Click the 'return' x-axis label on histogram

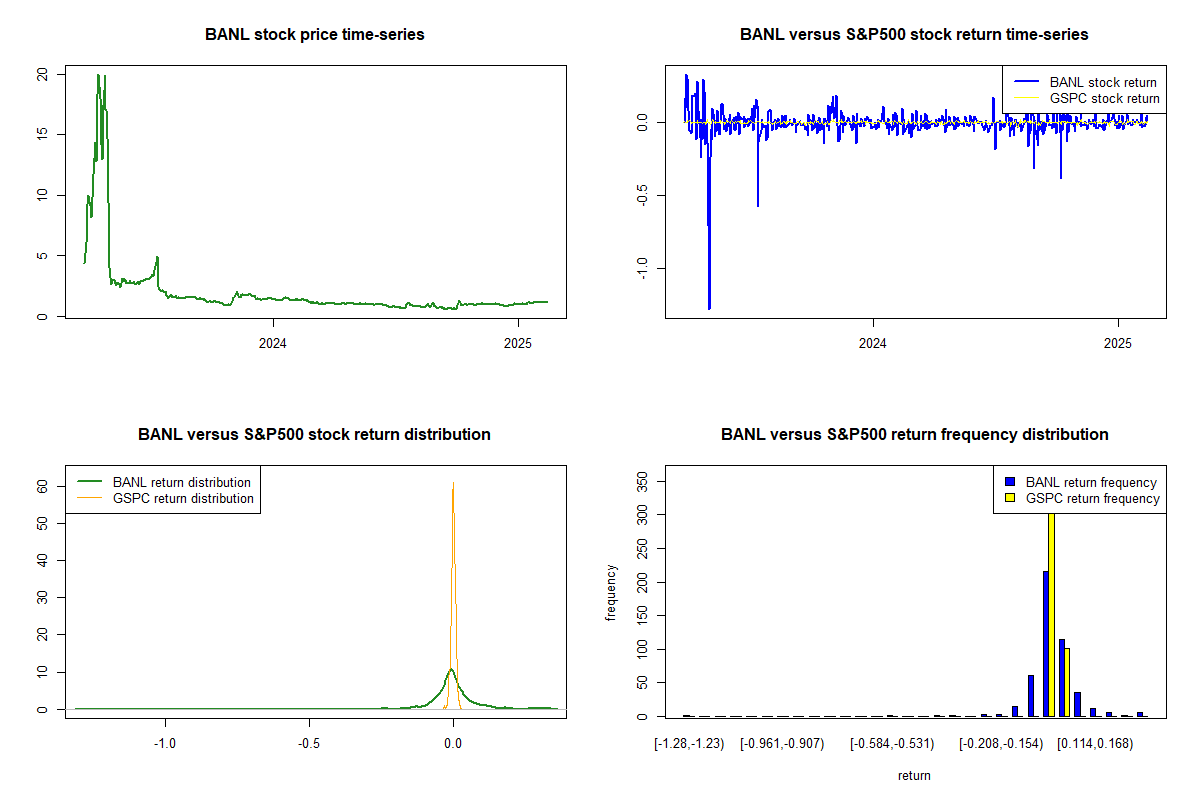(x=914, y=775)
